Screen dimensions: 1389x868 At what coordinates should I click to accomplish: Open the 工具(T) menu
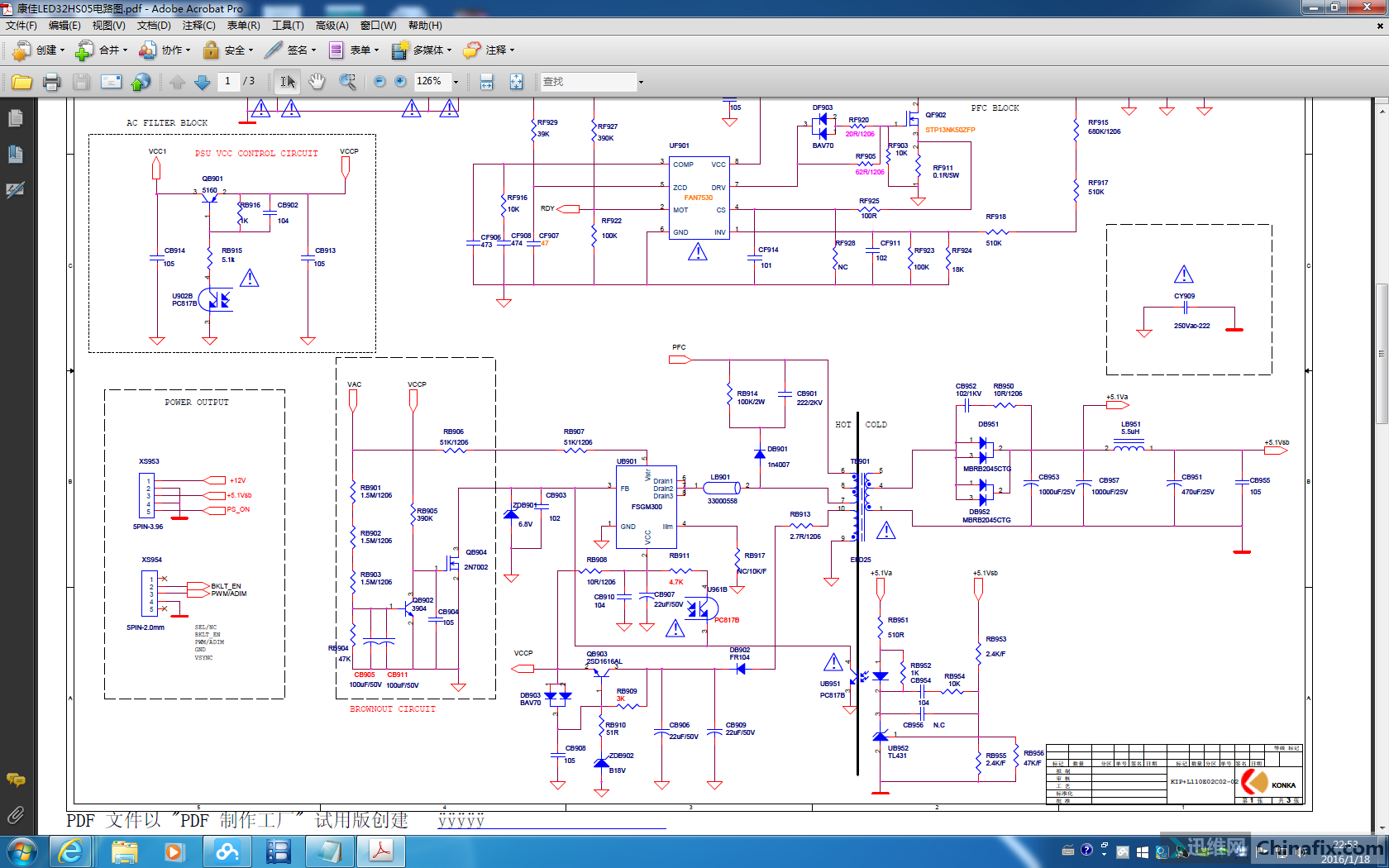pyautogui.click(x=288, y=26)
